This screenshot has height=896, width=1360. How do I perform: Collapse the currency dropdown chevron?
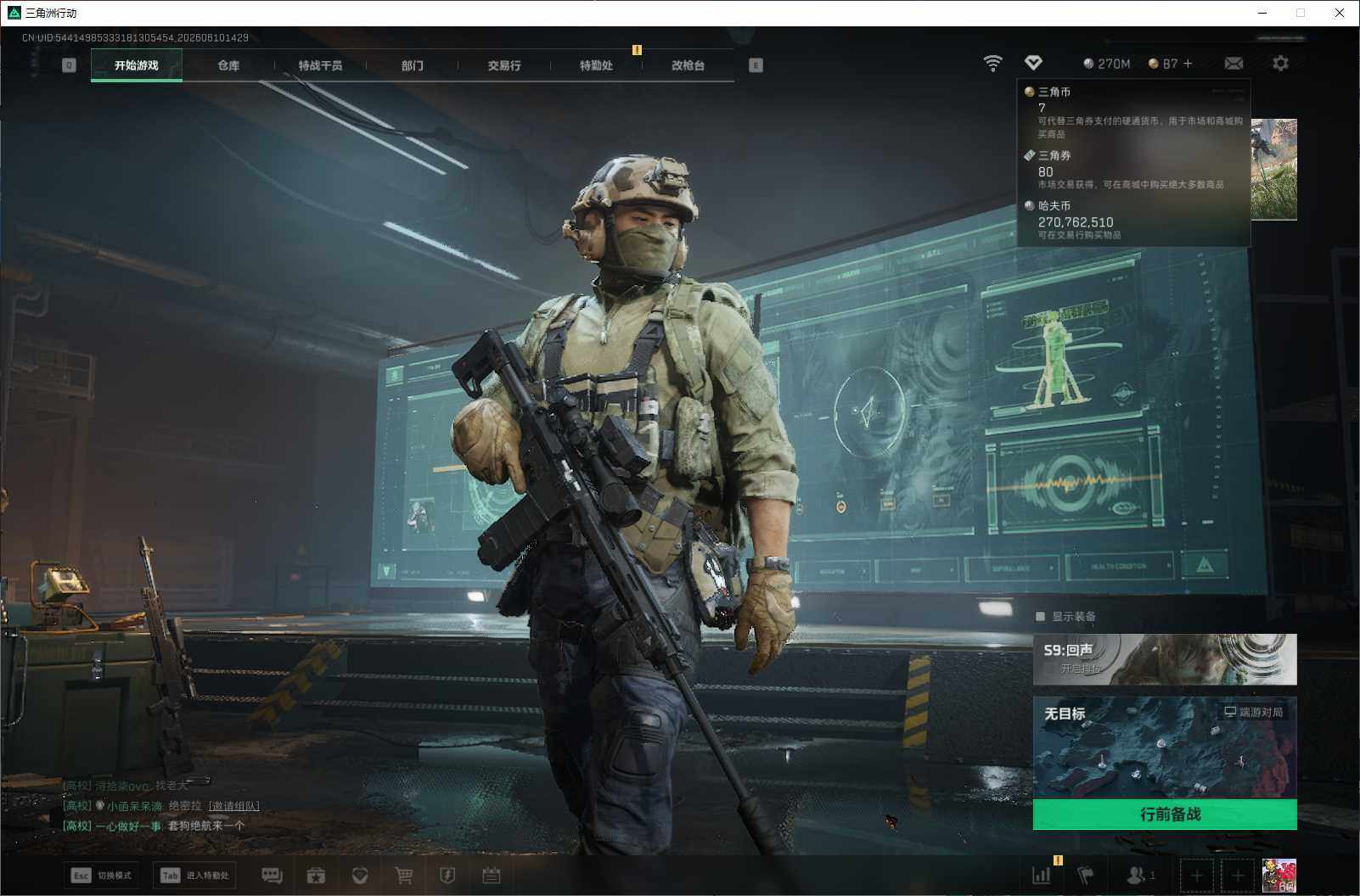[1033, 63]
